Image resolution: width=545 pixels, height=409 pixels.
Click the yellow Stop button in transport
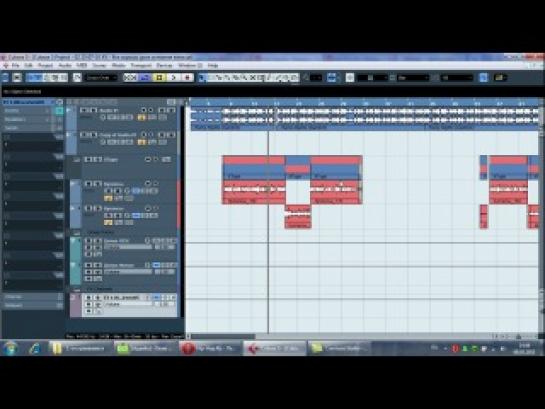[x=160, y=77]
